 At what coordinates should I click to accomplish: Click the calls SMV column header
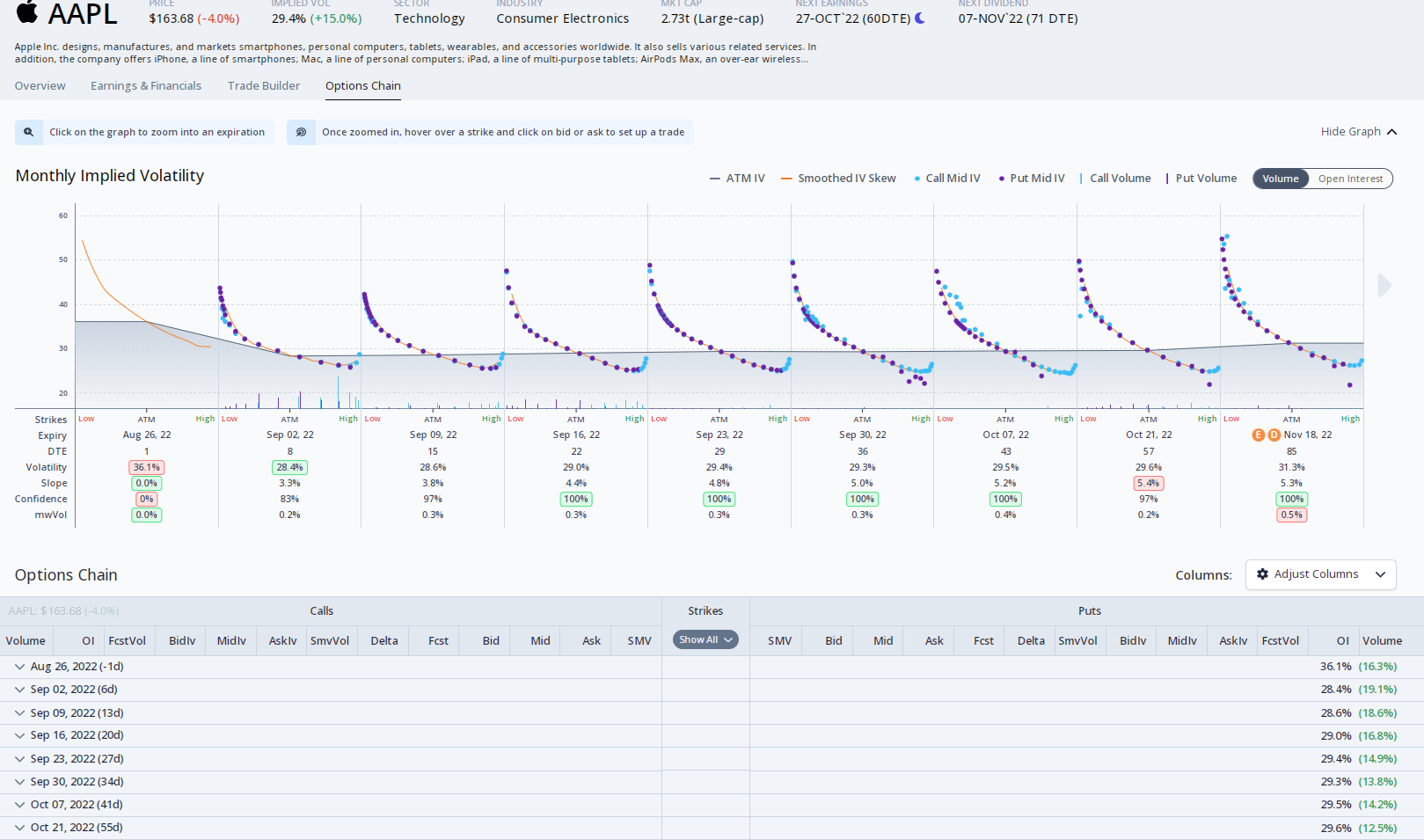639,640
